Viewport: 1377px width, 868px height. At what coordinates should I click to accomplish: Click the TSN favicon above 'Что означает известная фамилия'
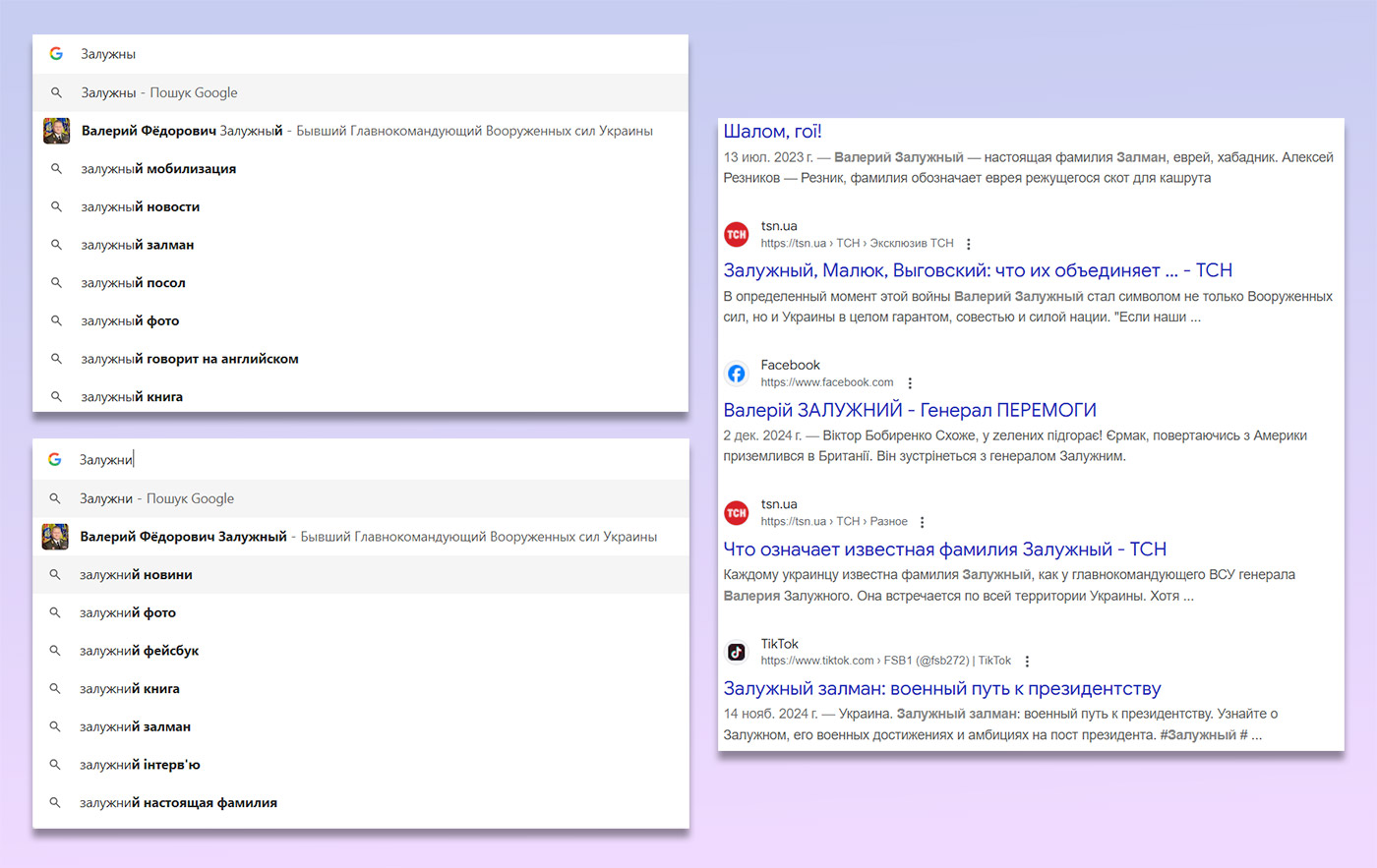[x=737, y=513]
